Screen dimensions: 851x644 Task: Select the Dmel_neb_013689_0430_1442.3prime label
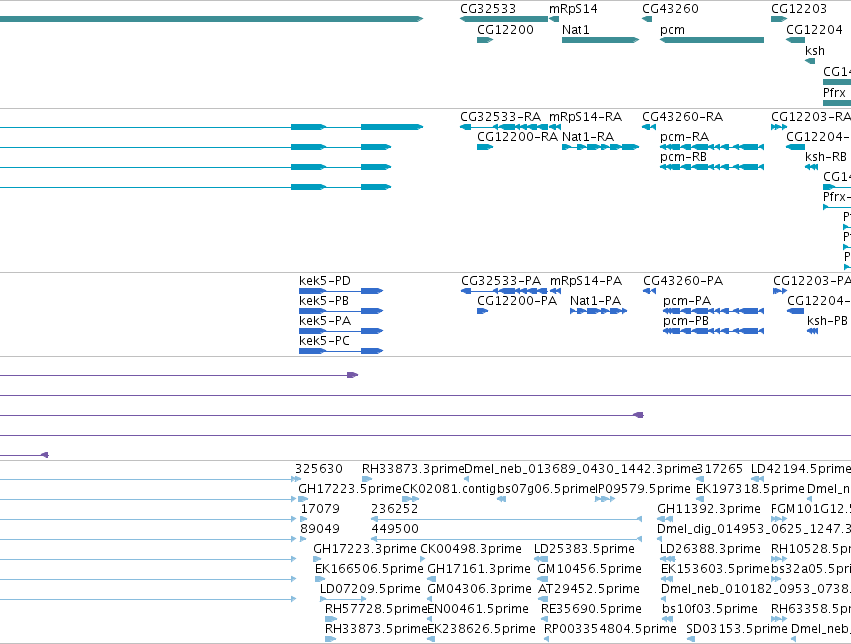(x=580, y=469)
